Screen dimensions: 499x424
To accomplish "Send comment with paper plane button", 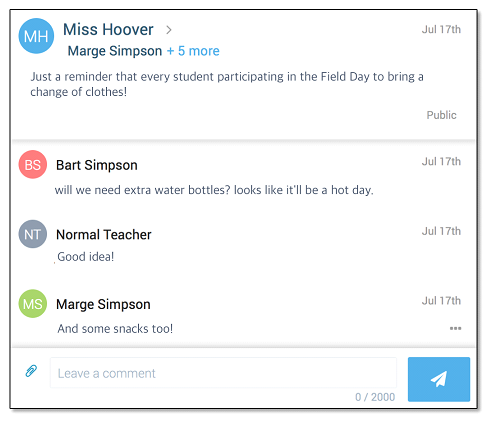I will (x=439, y=379).
